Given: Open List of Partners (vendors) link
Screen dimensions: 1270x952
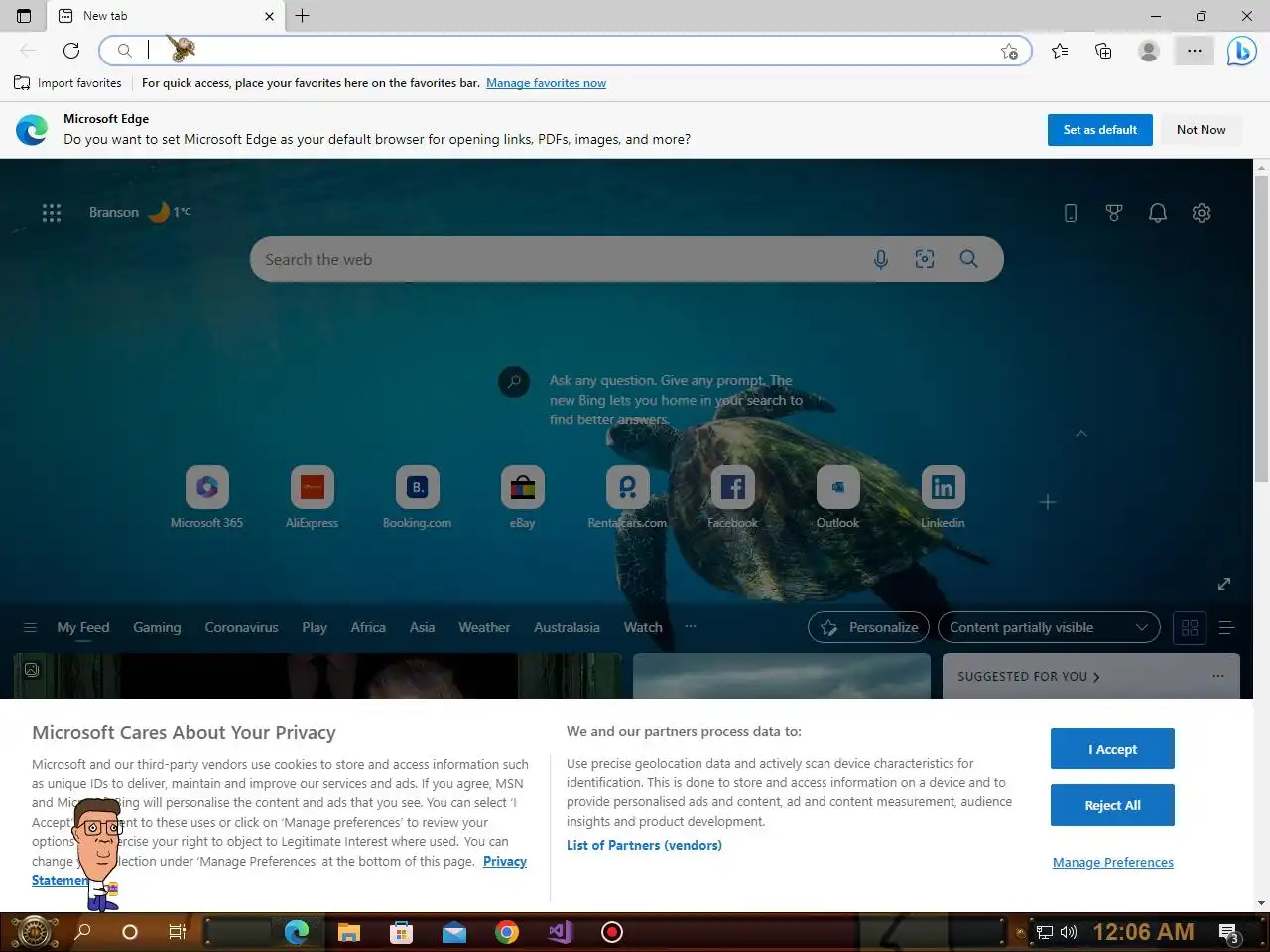Looking at the screenshot, I should [x=644, y=845].
